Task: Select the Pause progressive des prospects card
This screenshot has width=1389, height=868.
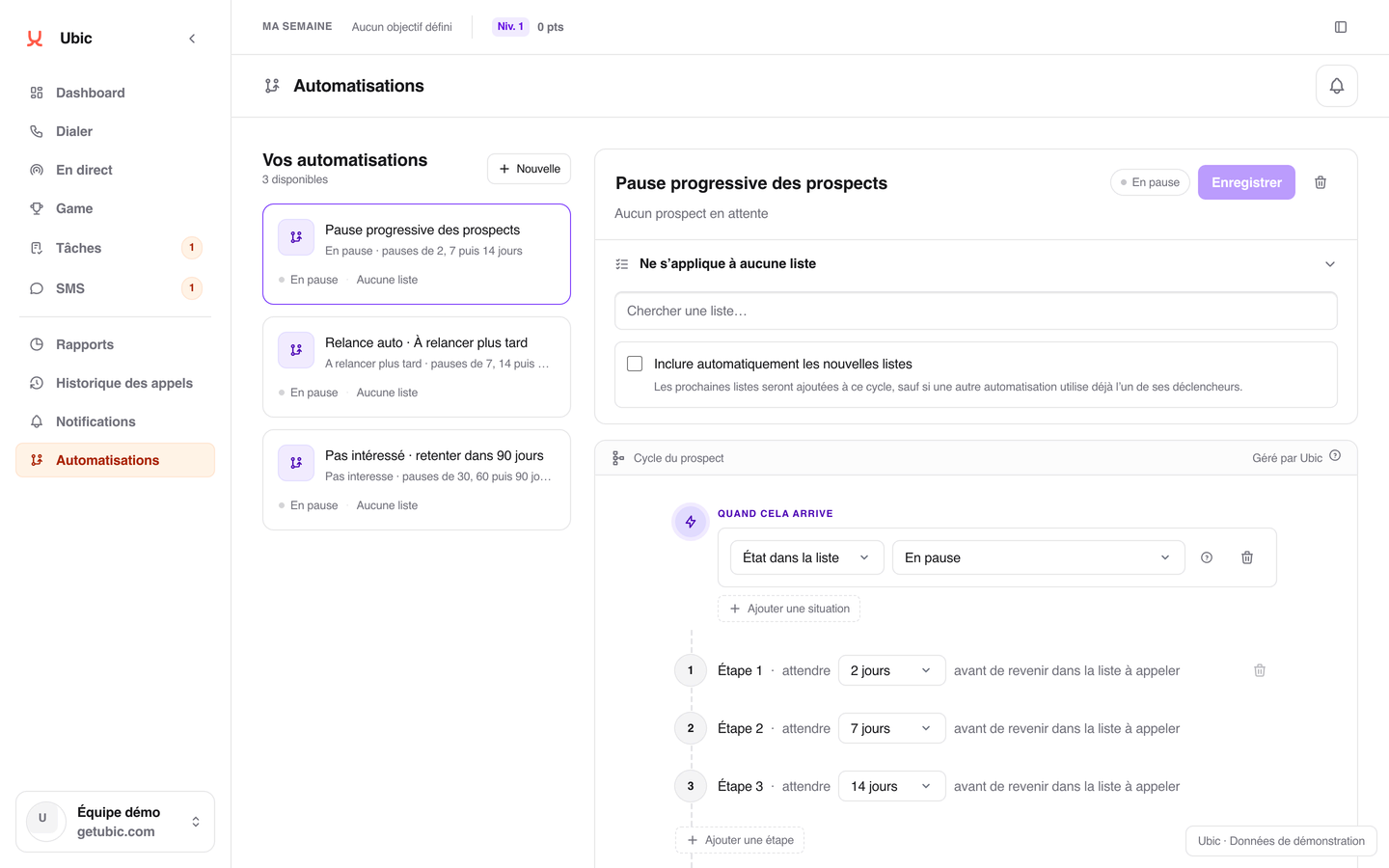Action: 417,254
